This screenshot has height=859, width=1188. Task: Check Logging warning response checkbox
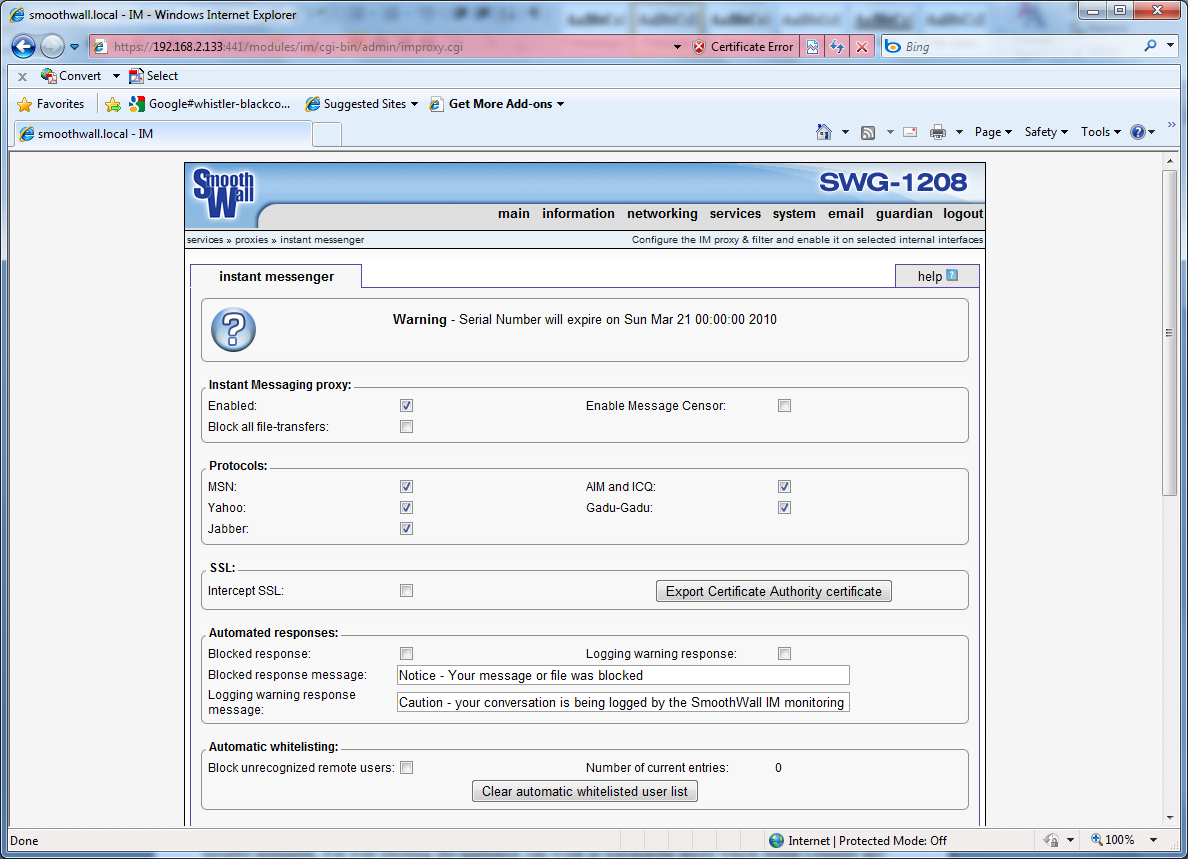[784, 654]
